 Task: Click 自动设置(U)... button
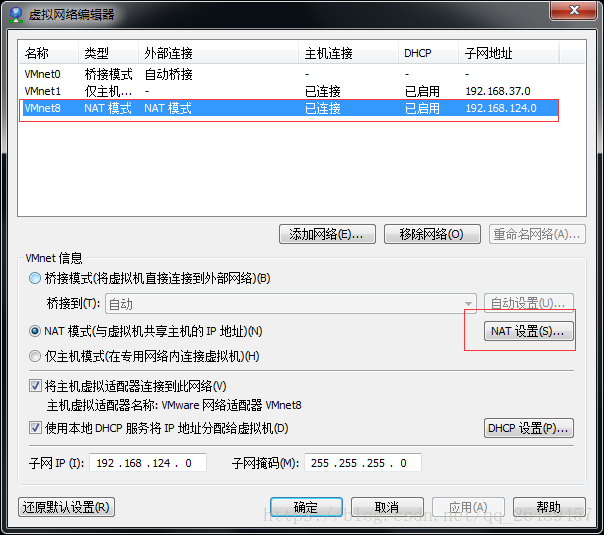528,304
